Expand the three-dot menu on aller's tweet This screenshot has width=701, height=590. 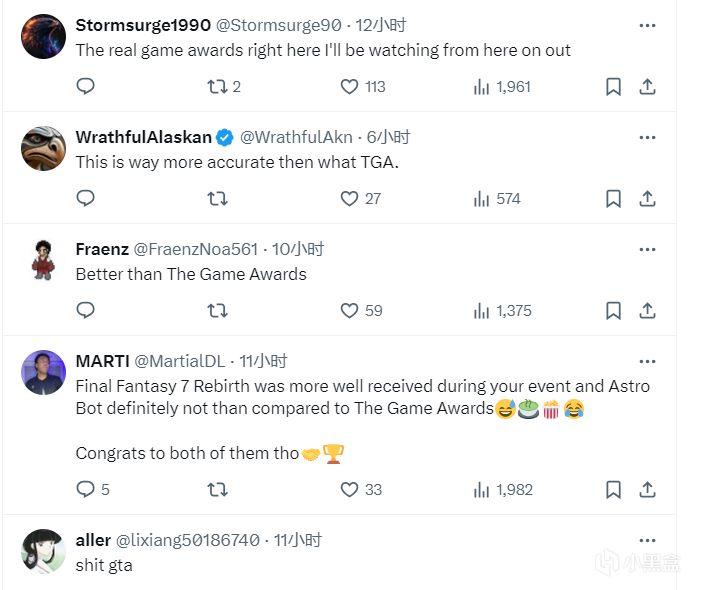647,540
